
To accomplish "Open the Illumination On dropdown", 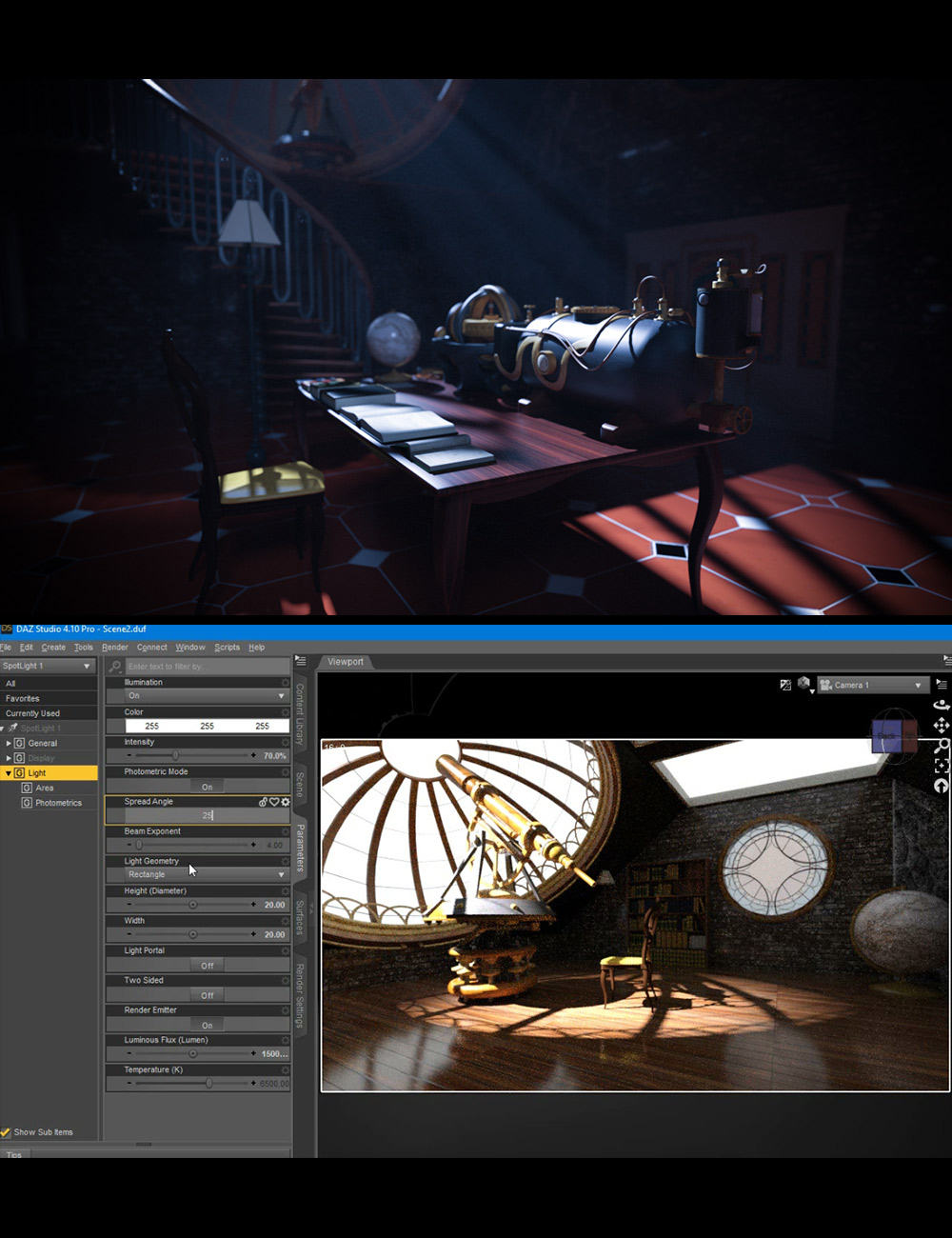I will (x=207, y=696).
